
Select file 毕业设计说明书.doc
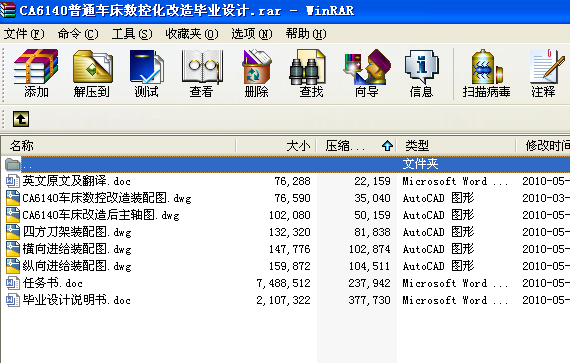(76, 300)
